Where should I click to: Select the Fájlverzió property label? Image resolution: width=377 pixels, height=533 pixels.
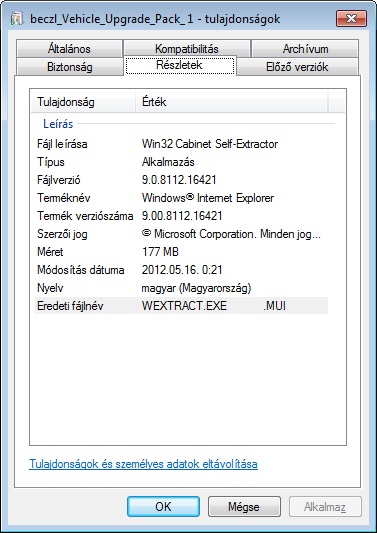point(59,180)
